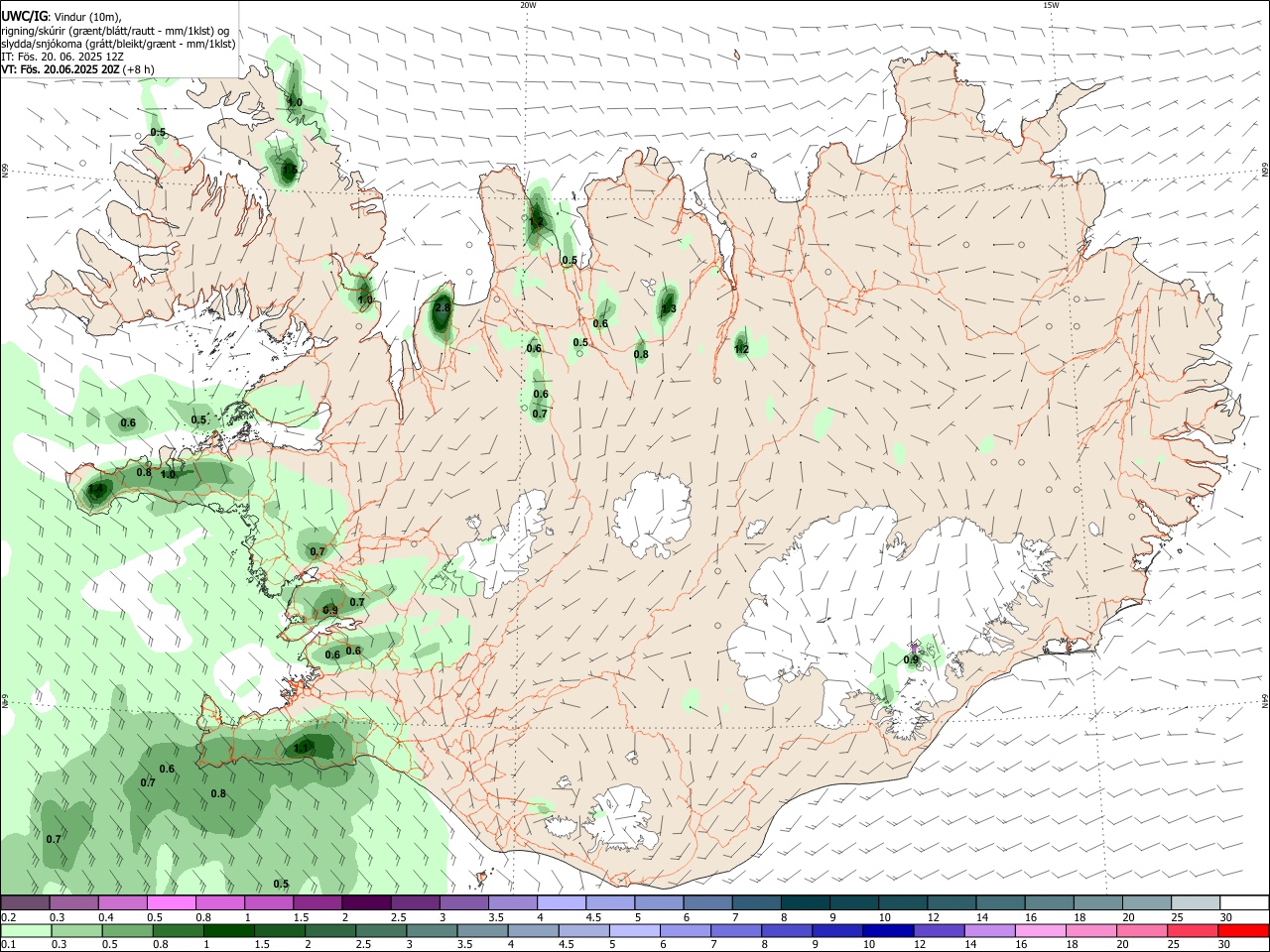The height and width of the screenshot is (952, 1270).
Task: Select the dark blue swatch labeled 10 on rain scale
Action: click(x=887, y=930)
